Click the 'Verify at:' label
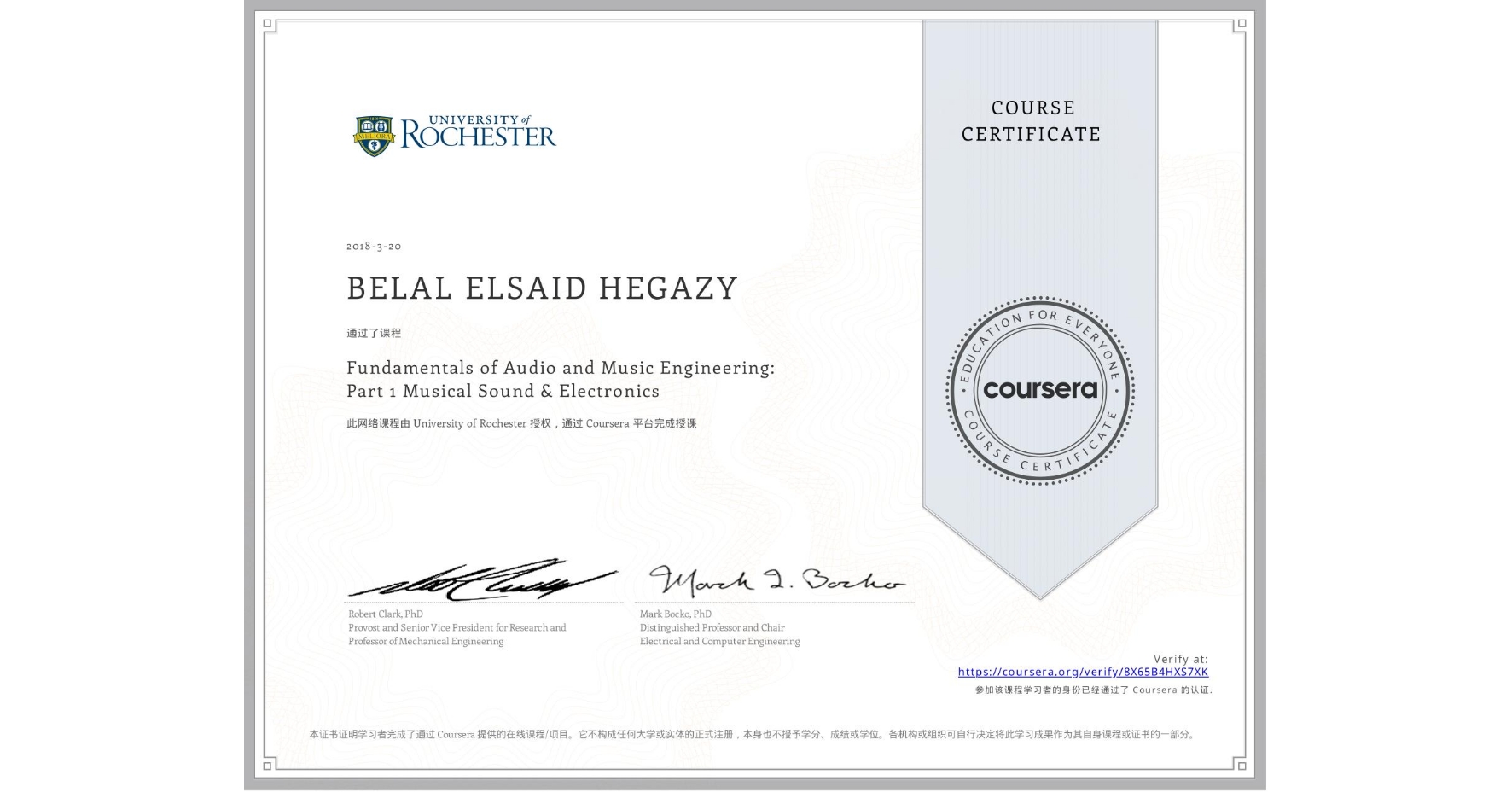 (1181, 659)
